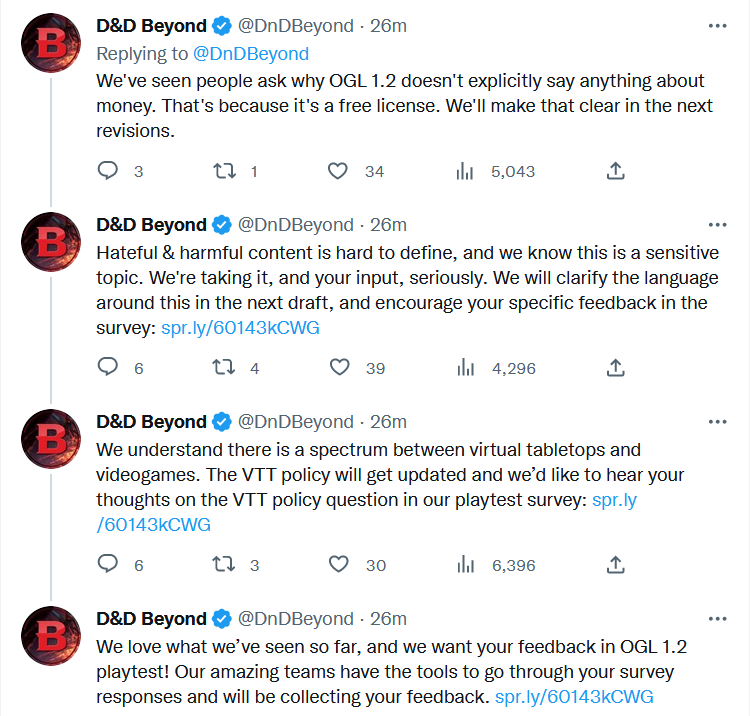
Task: Like the VTT policy tweet
Action: pos(340,565)
